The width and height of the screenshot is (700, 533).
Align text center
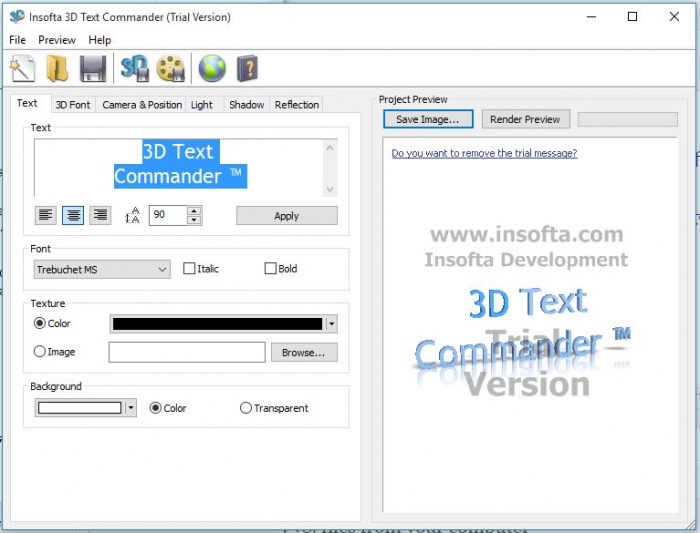coord(73,216)
